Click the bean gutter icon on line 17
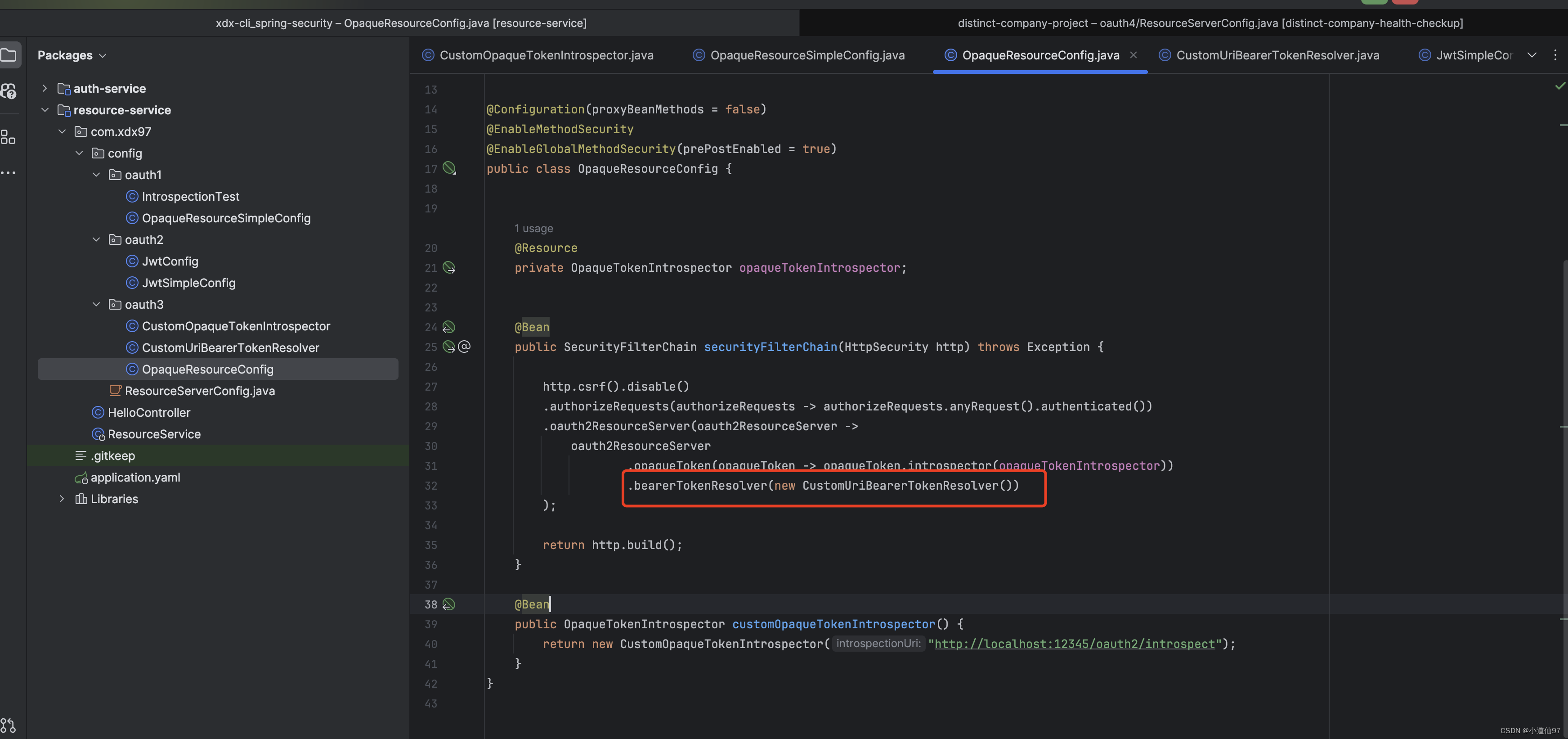1568x739 pixels. click(449, 168)
